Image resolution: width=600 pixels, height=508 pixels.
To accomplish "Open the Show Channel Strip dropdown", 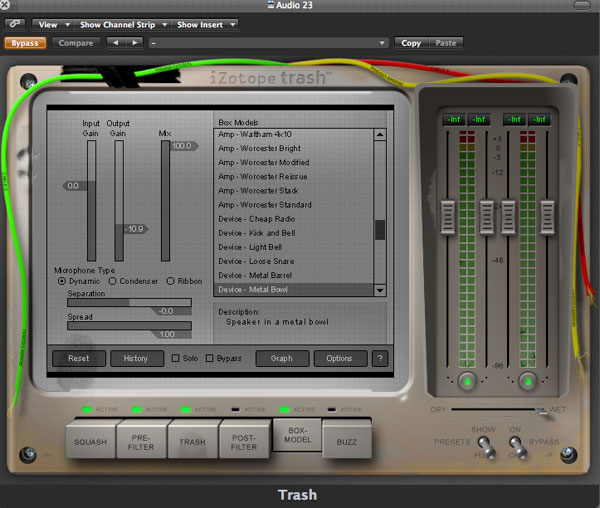I will pyautogui.click(x=122, y=24).
